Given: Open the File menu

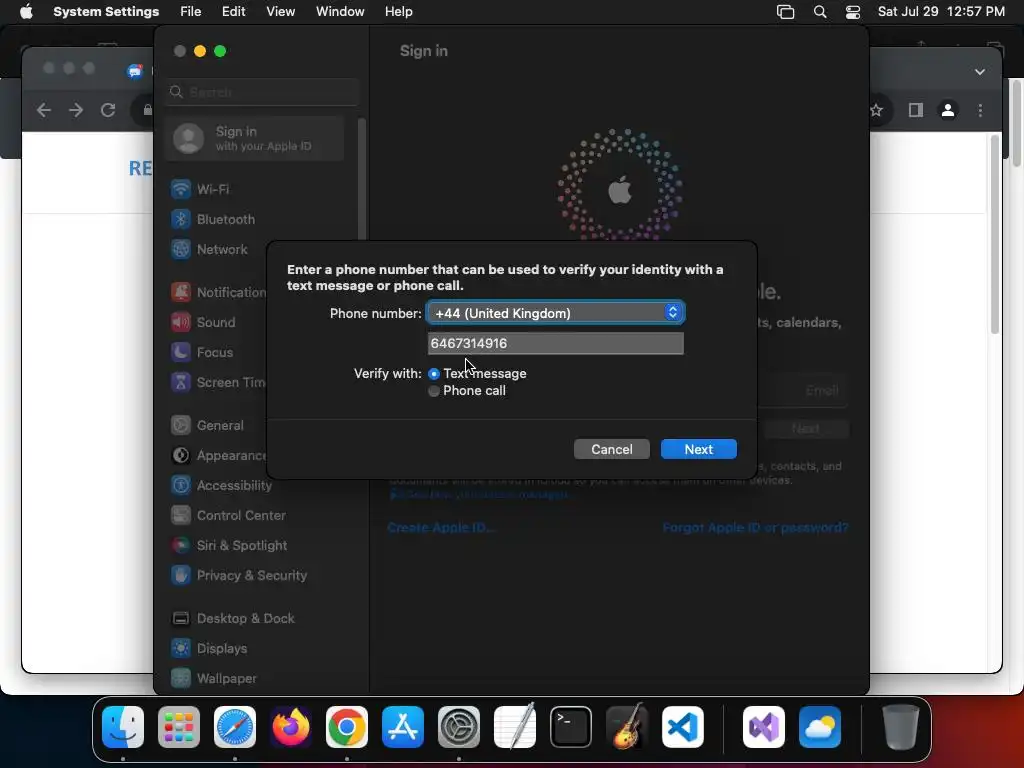Looking at the screenshot, I should pos(191,12).
